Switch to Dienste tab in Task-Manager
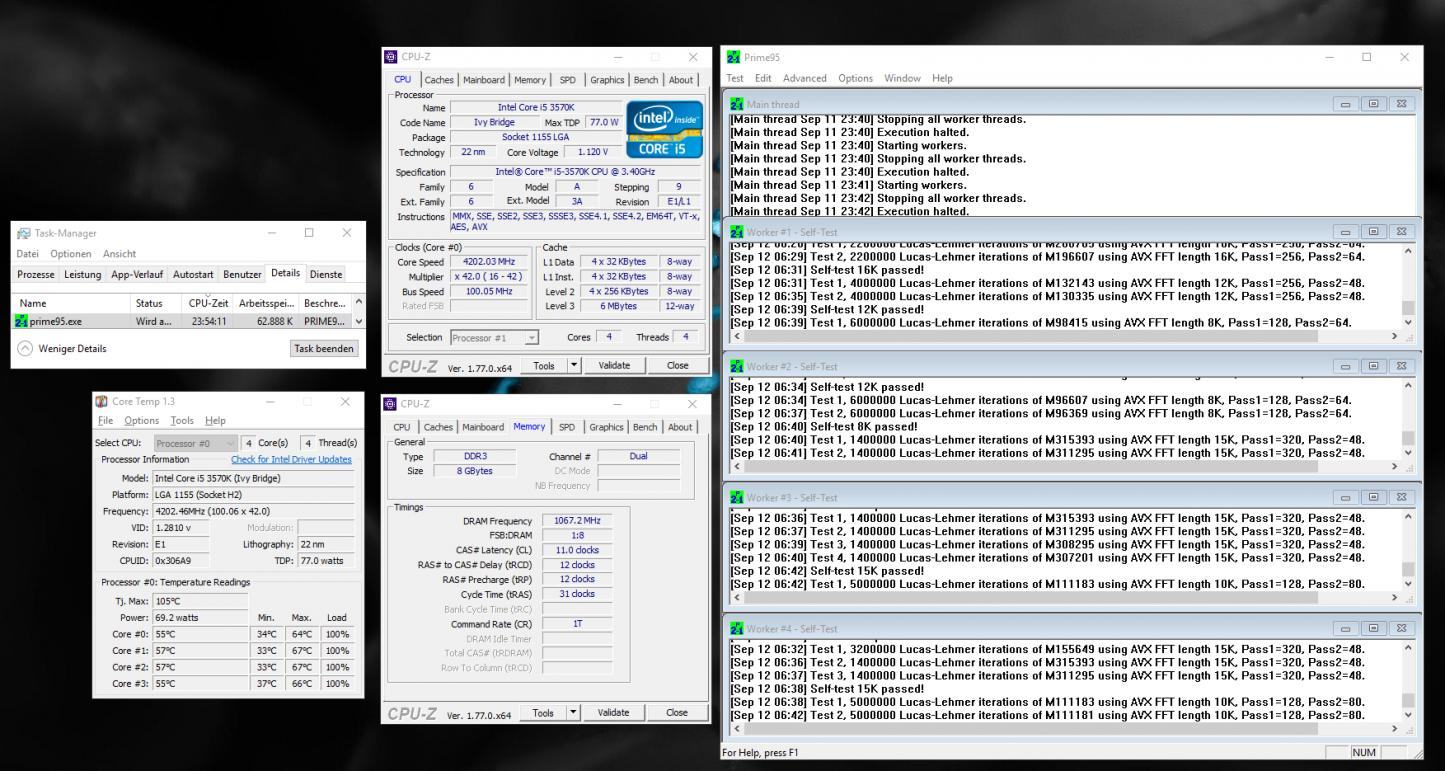The width and height of the screenshot is (1445, 771). click(x=325, y=274)
